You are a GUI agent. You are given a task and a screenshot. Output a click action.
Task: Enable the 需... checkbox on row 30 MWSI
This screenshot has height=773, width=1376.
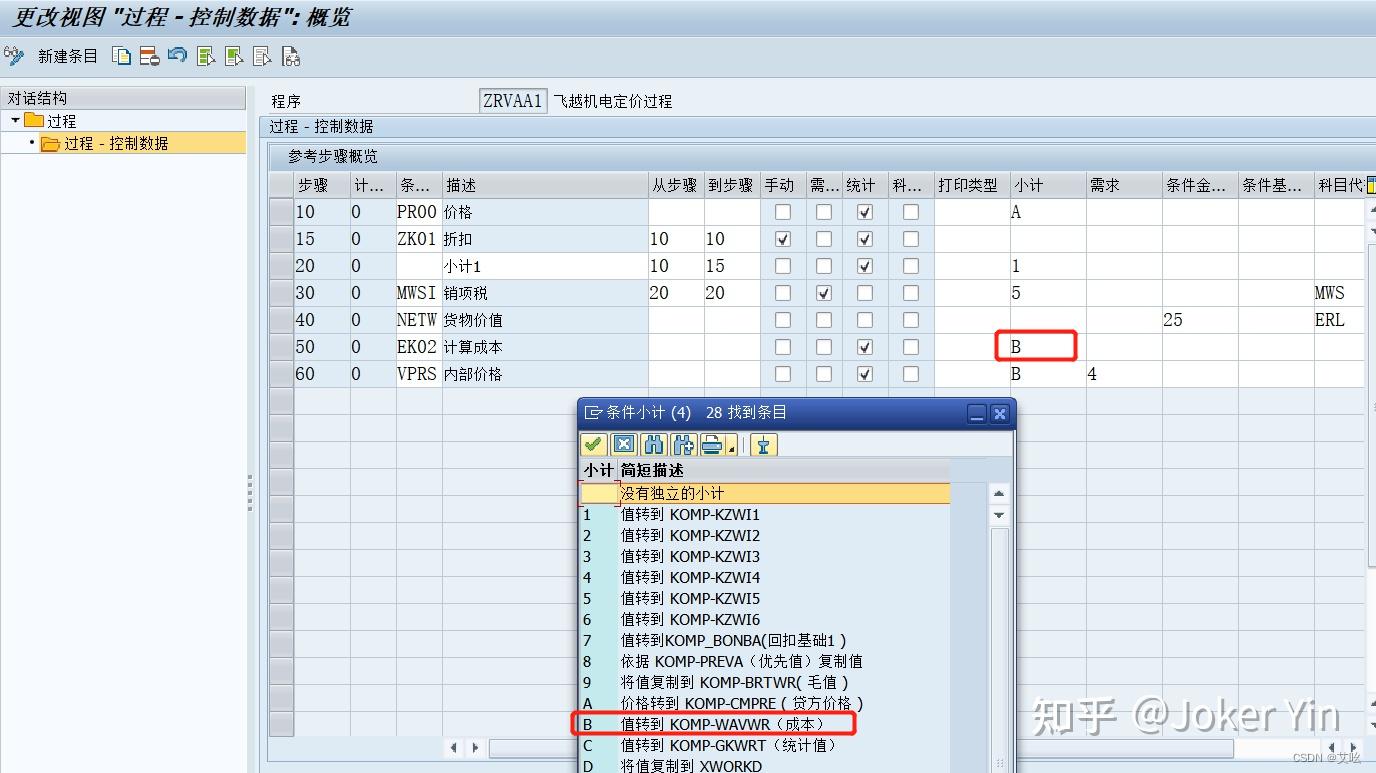[x=824, y=292]
